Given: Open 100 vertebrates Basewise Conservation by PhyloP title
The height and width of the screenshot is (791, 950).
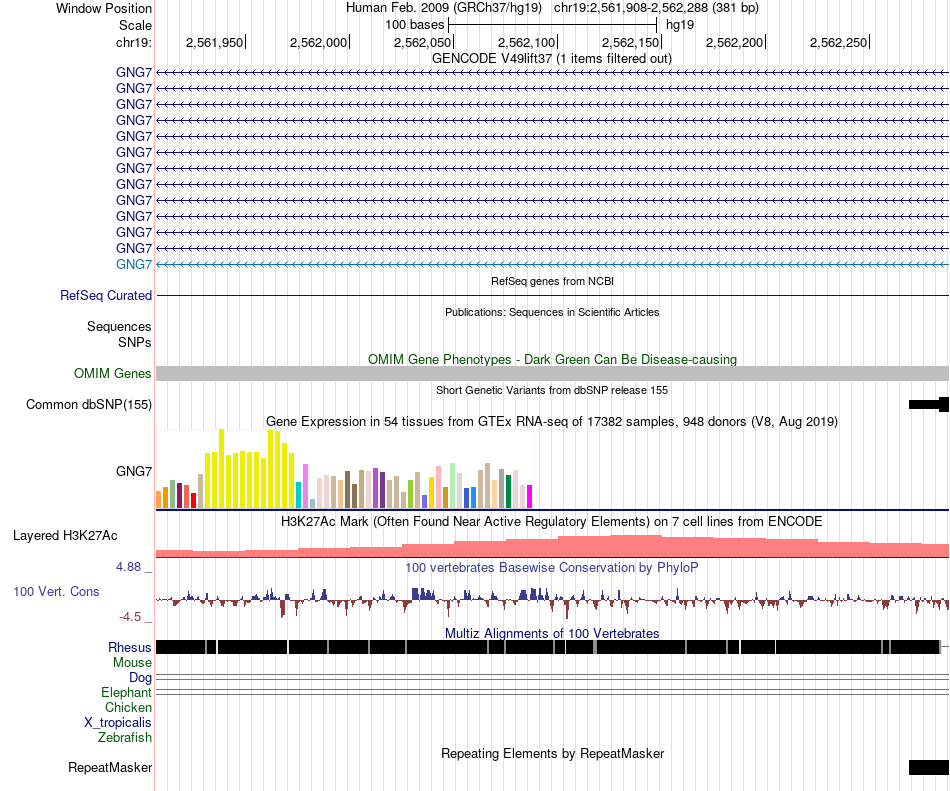Looking at the screenshot, I should 551,568.
